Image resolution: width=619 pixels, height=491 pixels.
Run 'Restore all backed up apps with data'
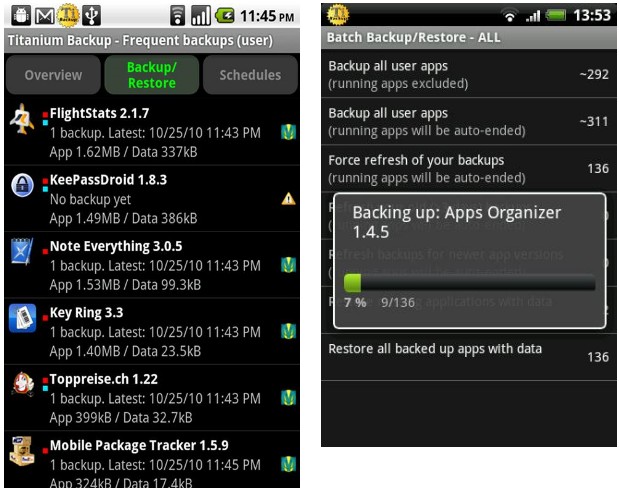(469, 356)
